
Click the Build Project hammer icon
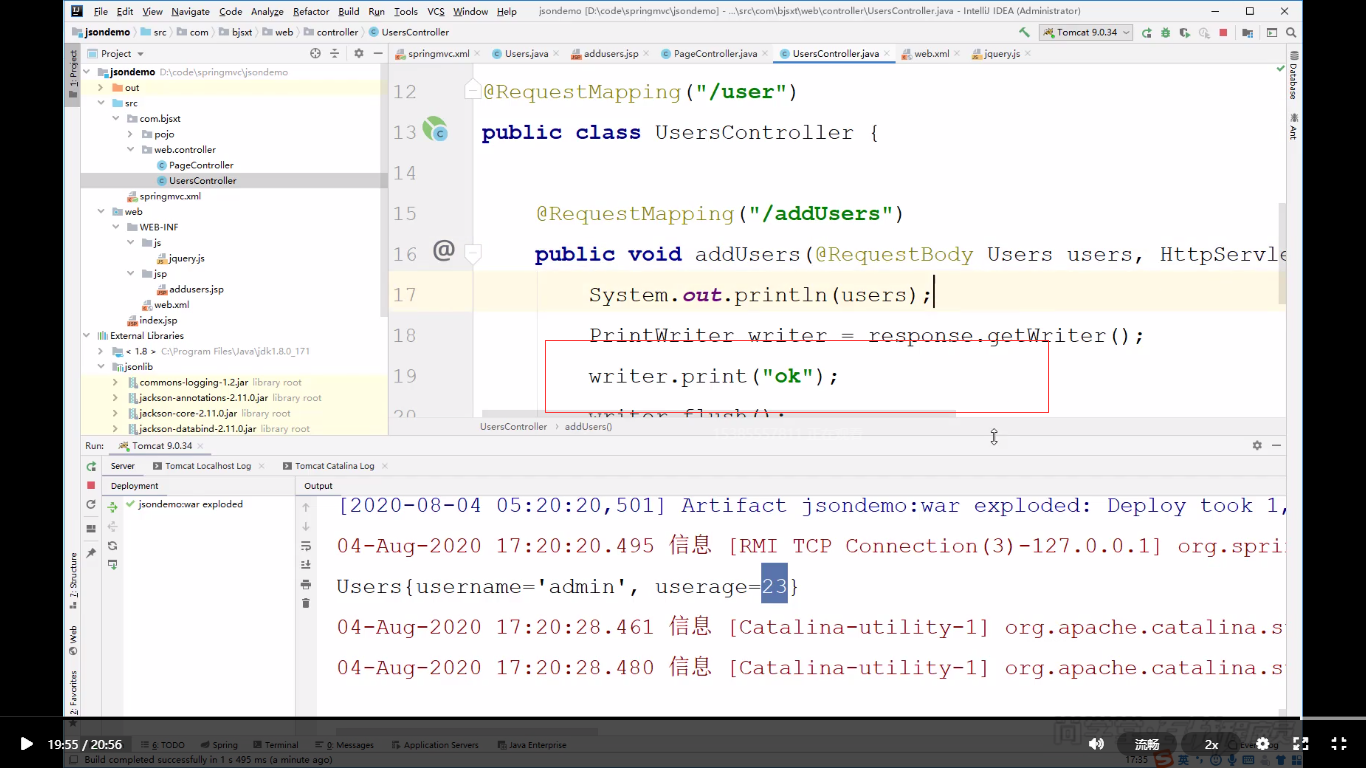click(x=1024, y=32)
